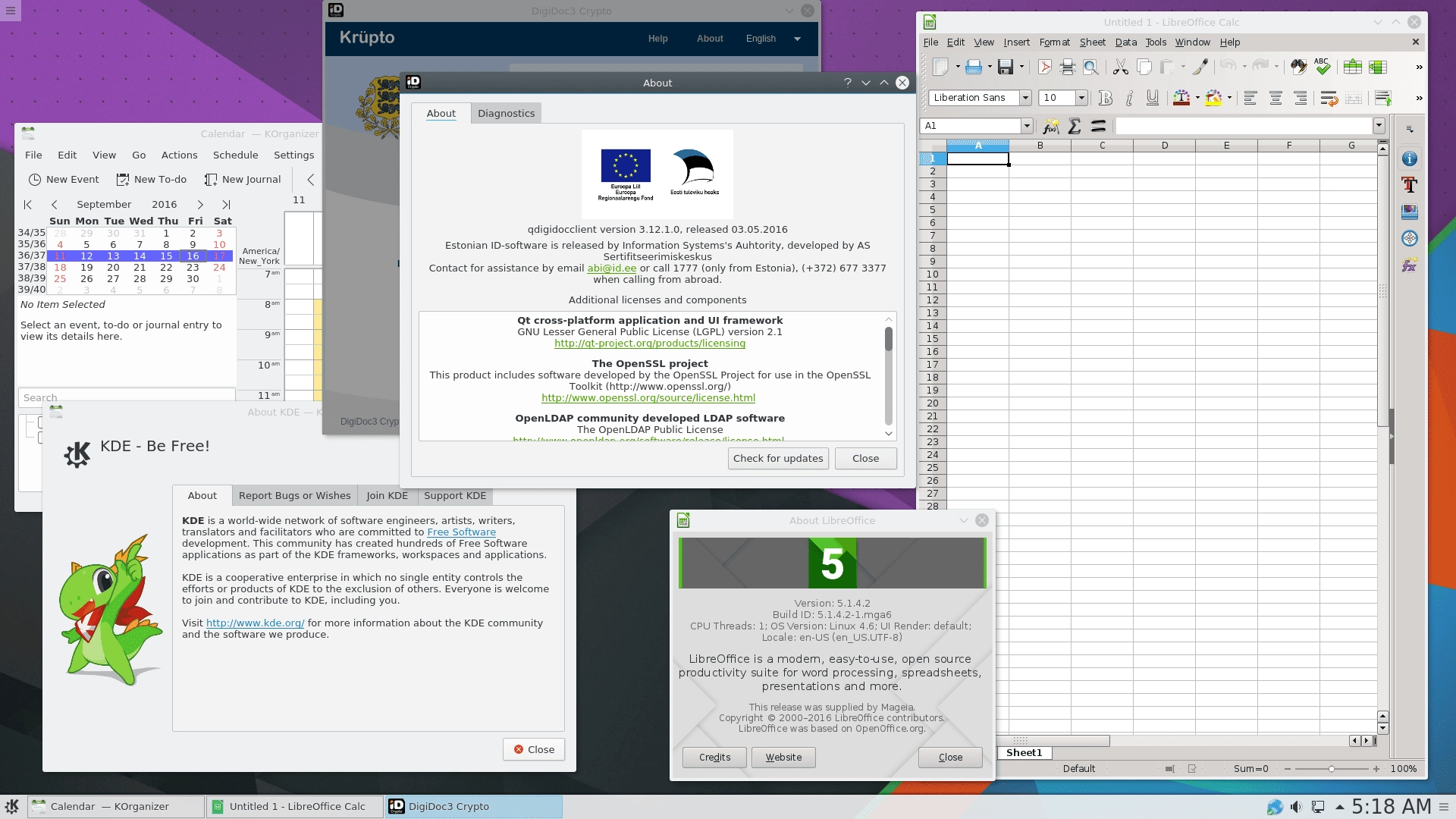
Task: Click the licenses list vertical scrollbar
Action: (x=888, y=375)
